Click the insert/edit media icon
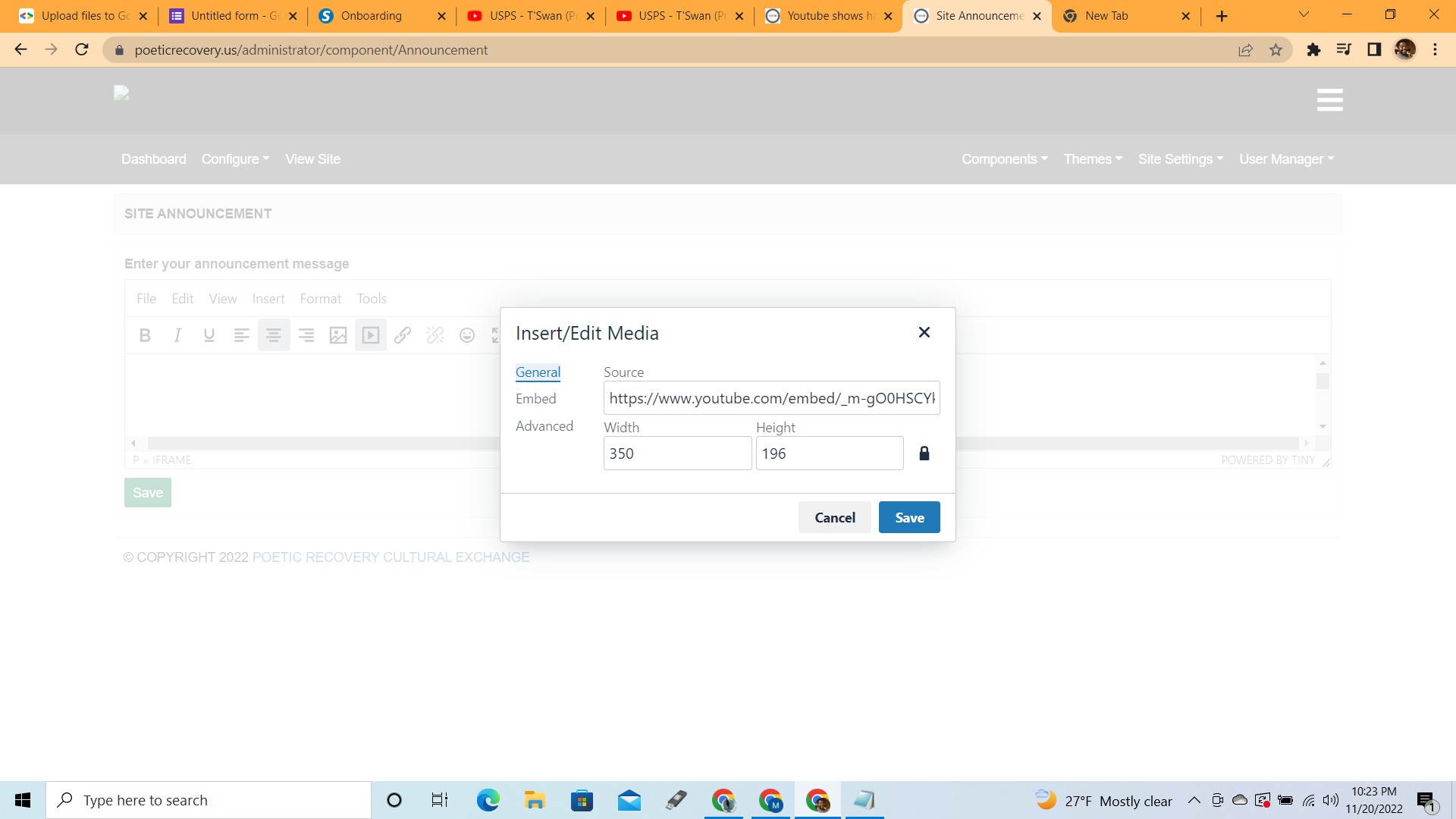Image resolution: width=1456 pixels, height=819 pixels. (371, 335)
